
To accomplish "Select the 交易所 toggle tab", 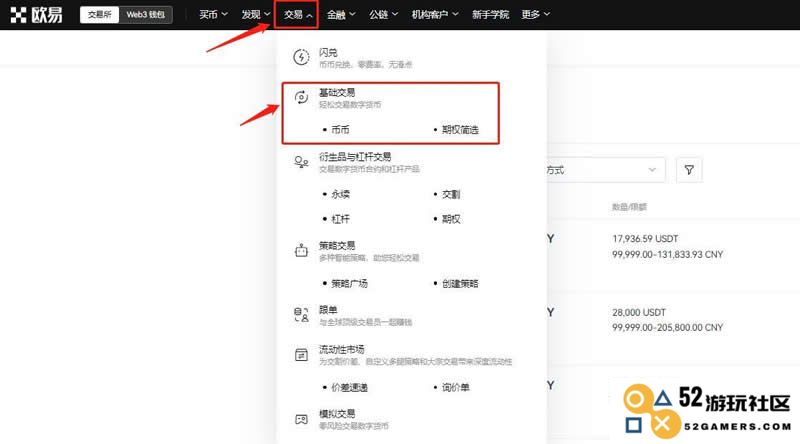I will pyautogui.click(x=99, y=15).
